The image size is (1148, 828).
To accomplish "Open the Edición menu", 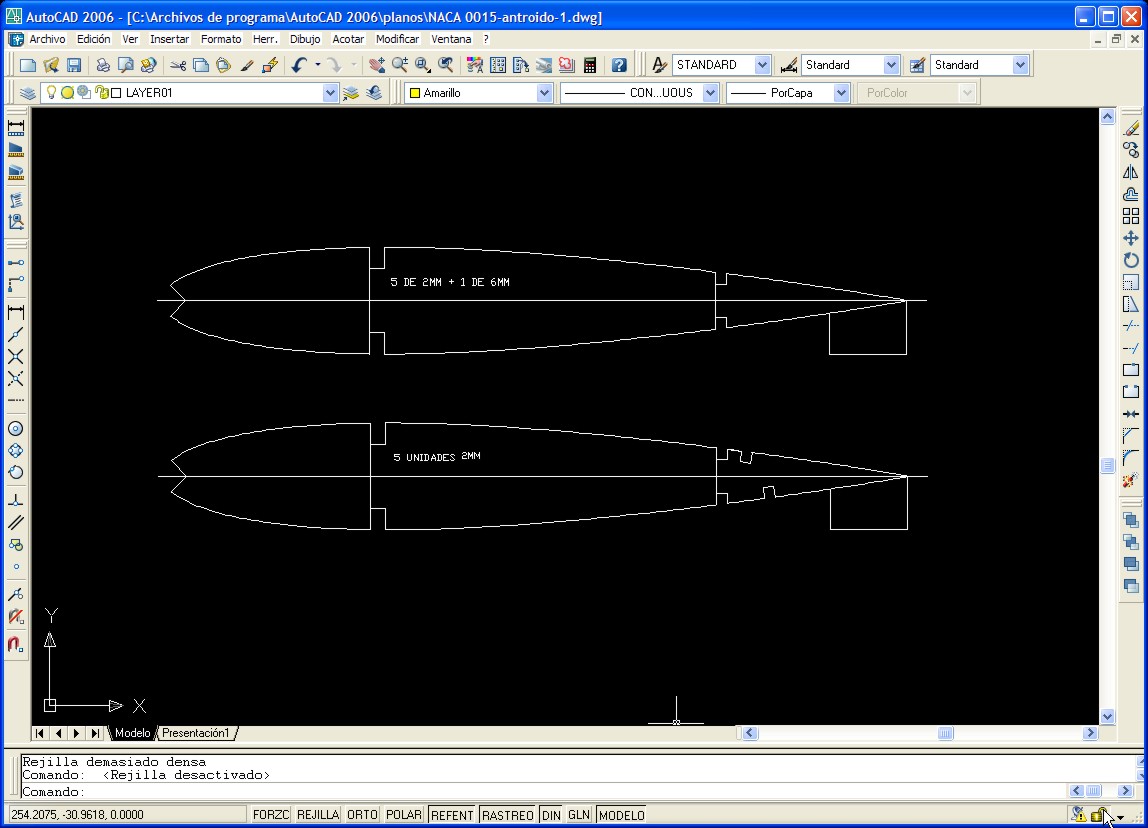I will tap(94, 39).
